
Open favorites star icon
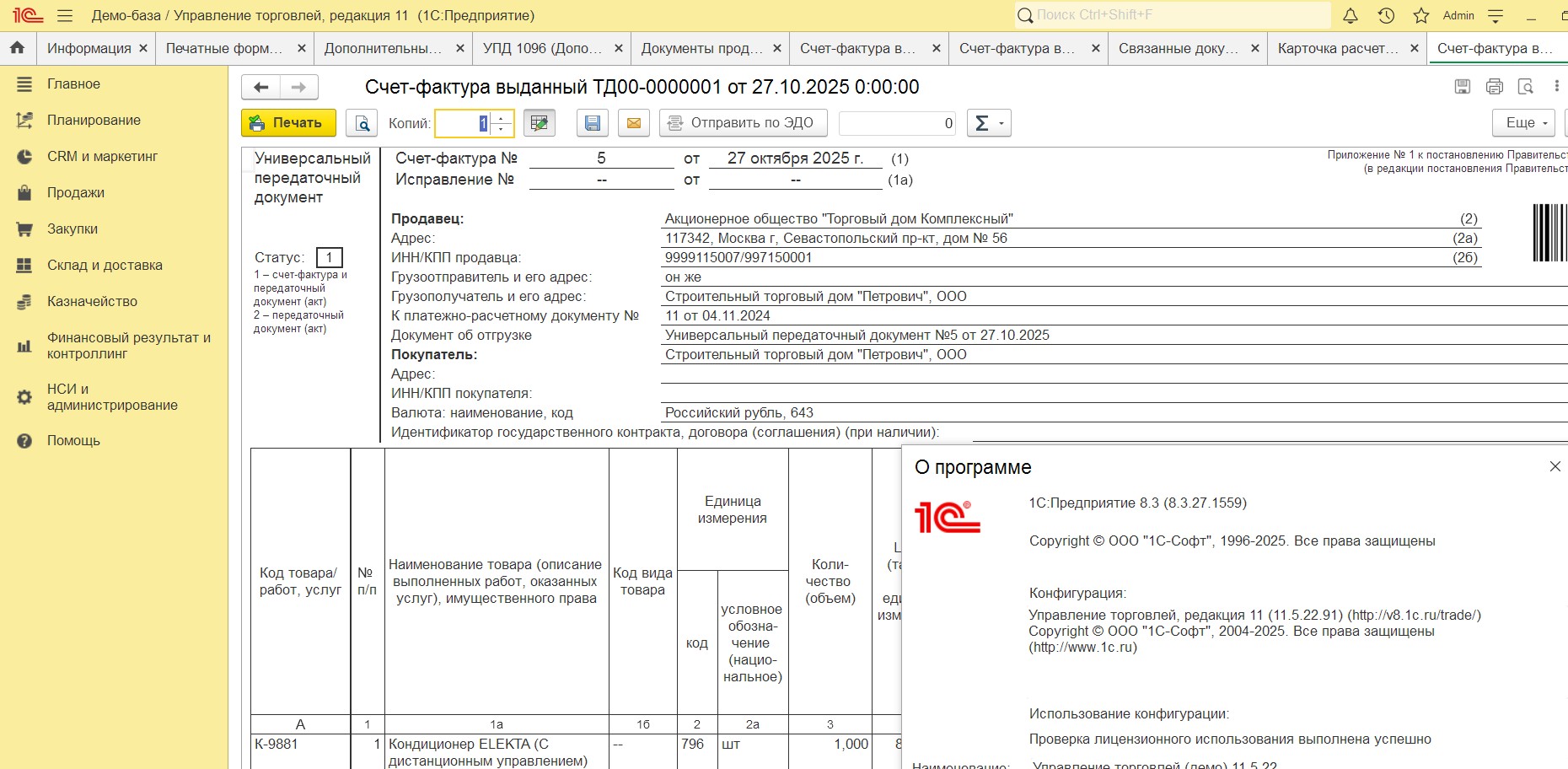[x=1421, y=15]
